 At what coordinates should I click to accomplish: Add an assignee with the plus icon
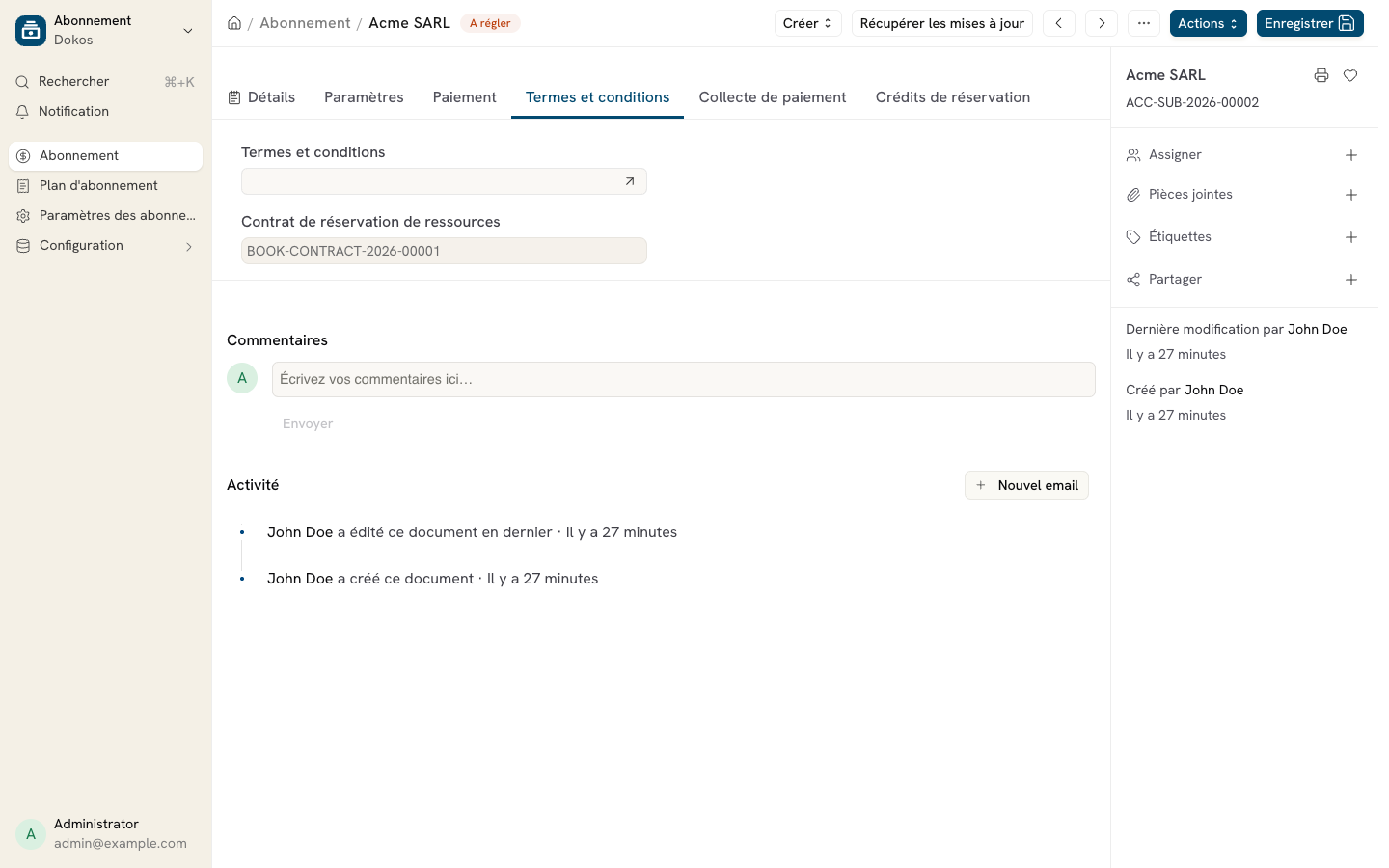point(1351,155)
